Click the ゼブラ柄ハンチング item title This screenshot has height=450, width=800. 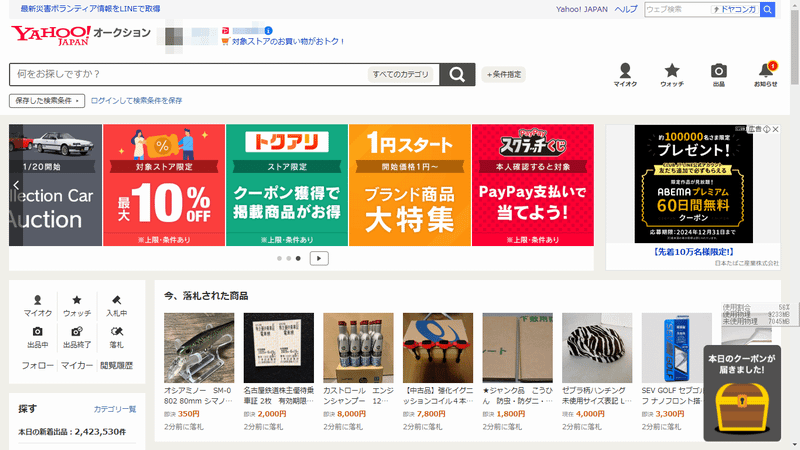click(x=597, y=396)
